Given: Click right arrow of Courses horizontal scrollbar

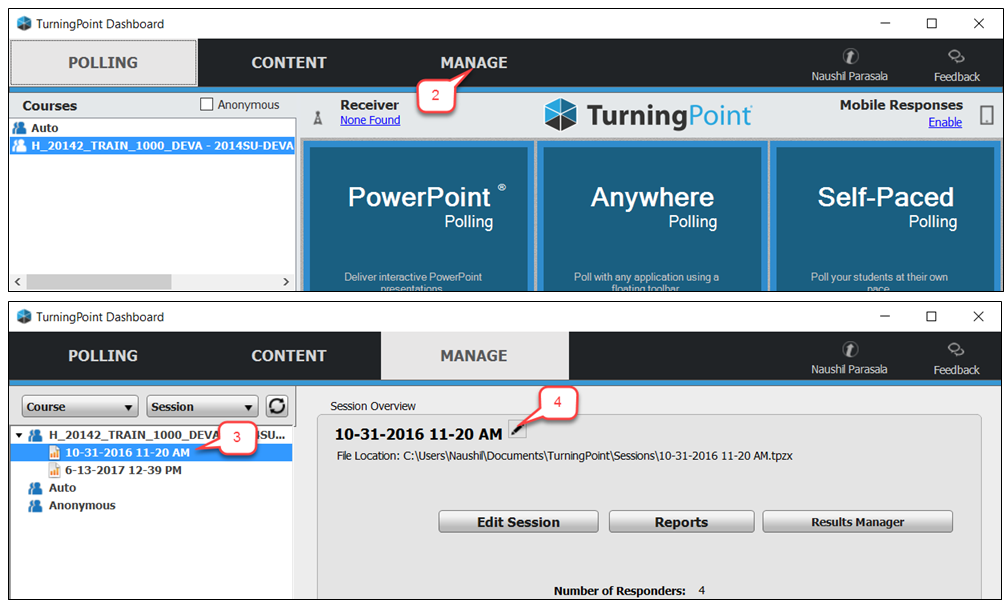Looking at the screenshot, I should 286,282.
